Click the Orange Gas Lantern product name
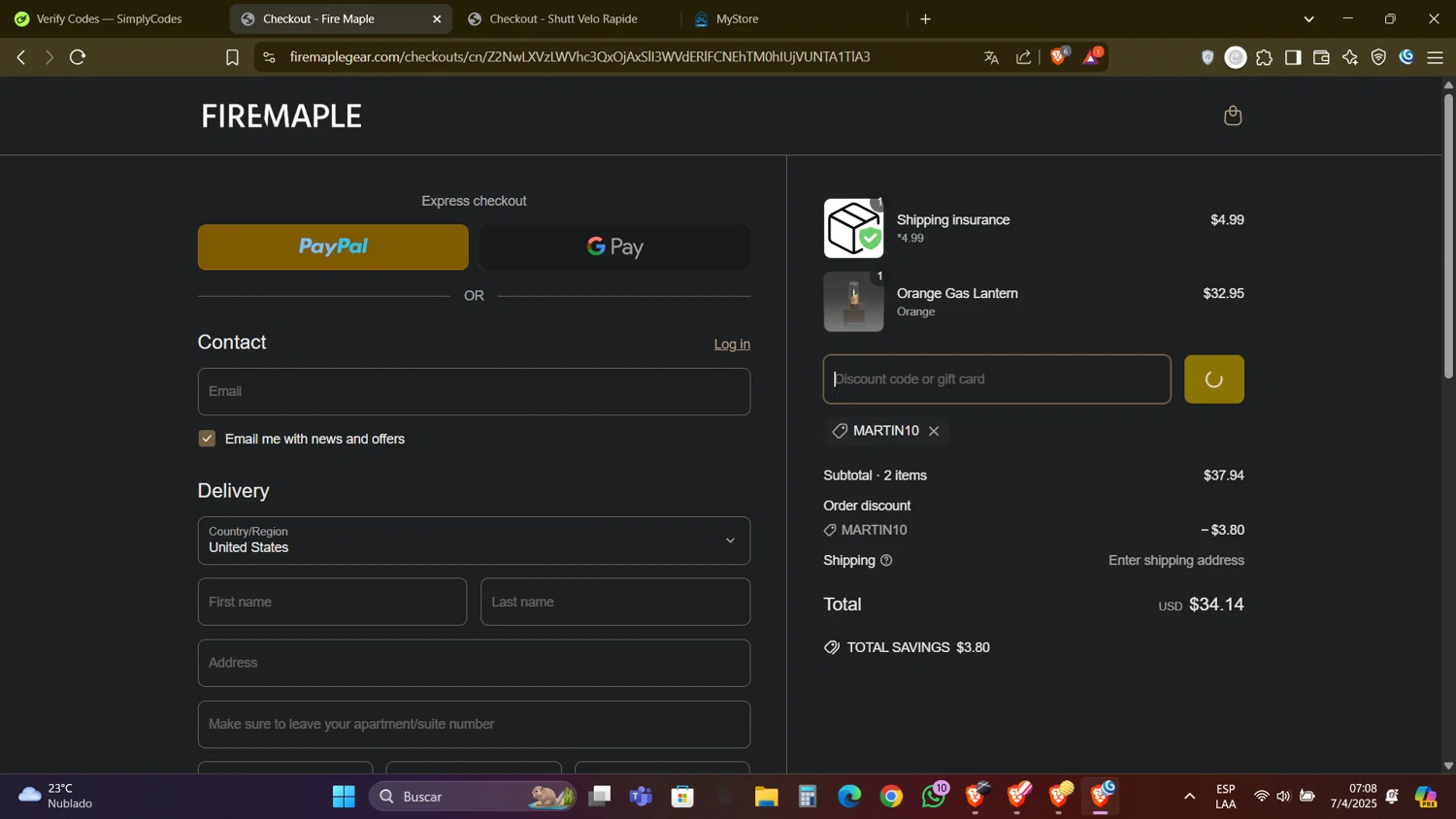The image size is (1456, 819). (x=957, y=293)
